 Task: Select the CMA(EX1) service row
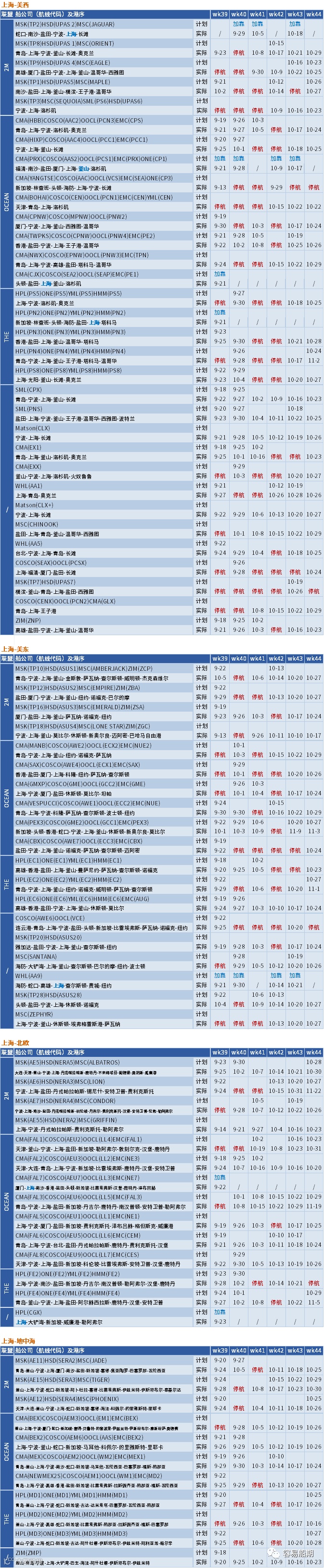point(104,447)
